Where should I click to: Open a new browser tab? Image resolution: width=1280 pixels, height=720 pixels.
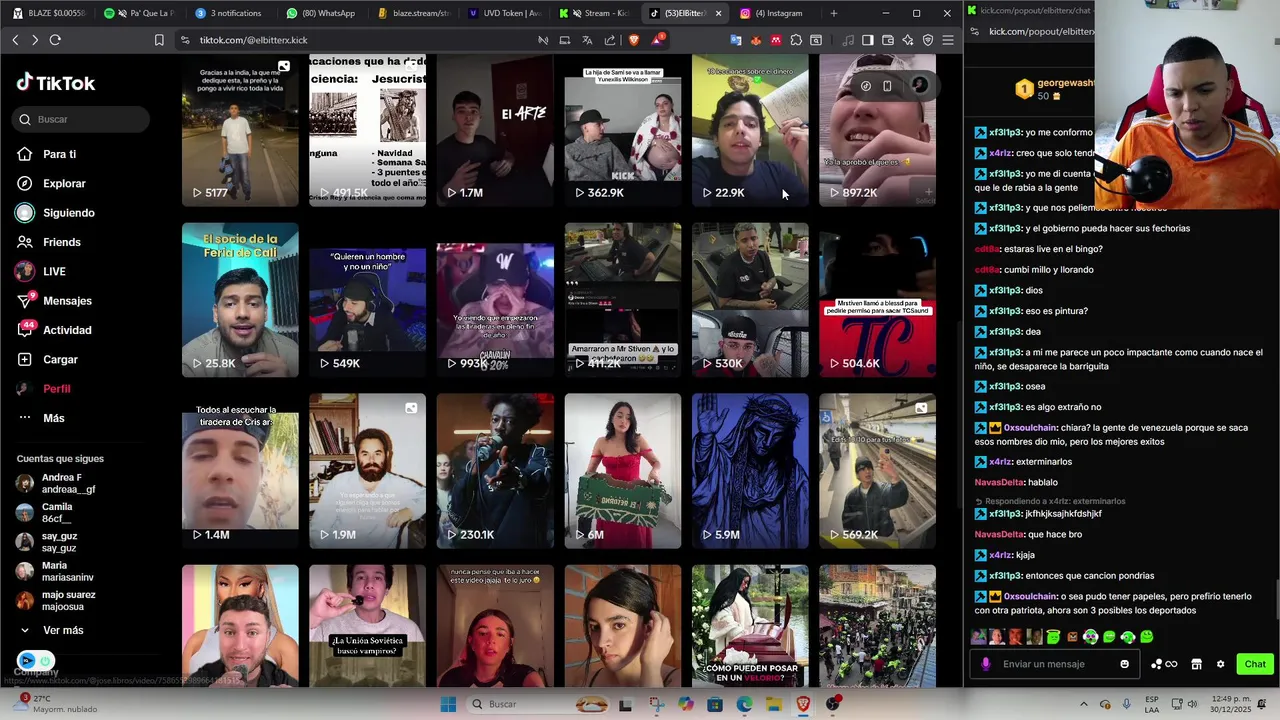834,13
